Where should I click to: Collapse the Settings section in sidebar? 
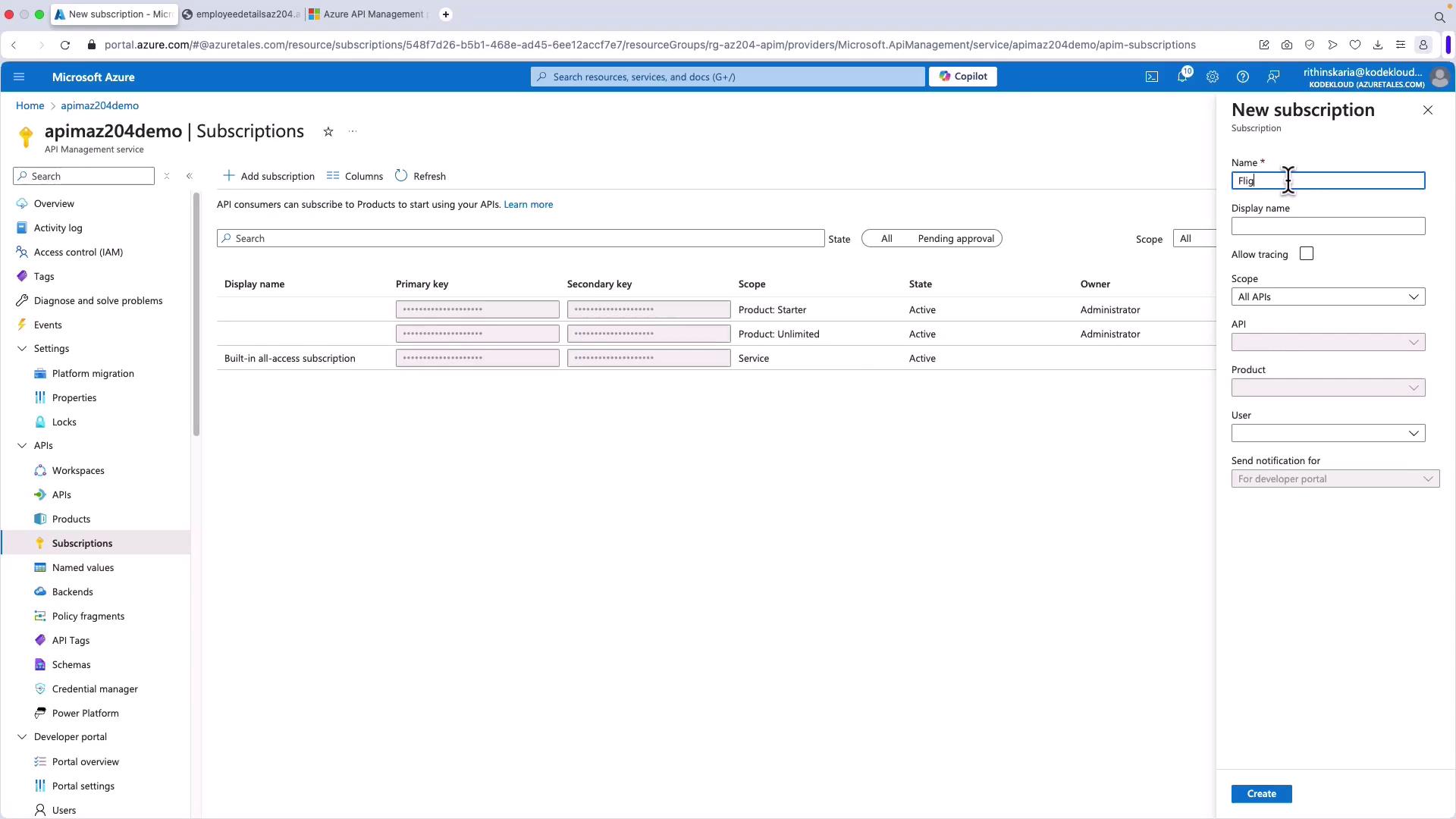[22, 349]
